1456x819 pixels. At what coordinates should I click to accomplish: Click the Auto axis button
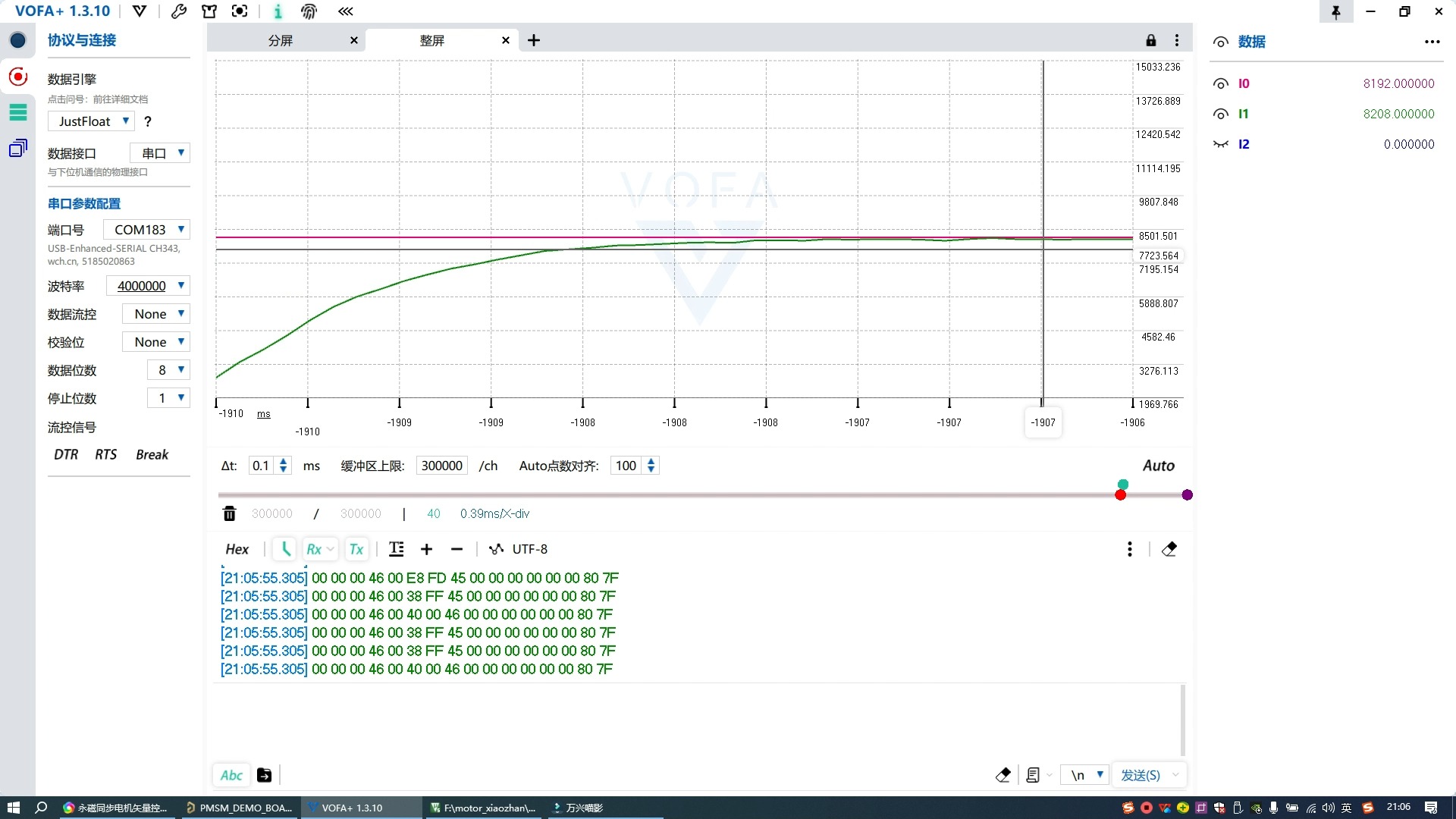1159,466
